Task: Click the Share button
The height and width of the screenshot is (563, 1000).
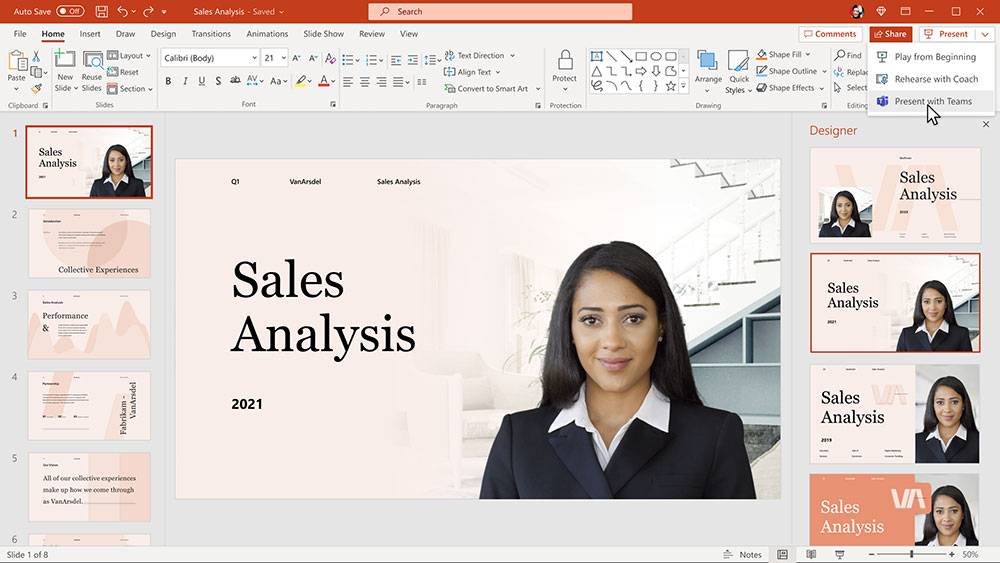Action: pos(889,34)
